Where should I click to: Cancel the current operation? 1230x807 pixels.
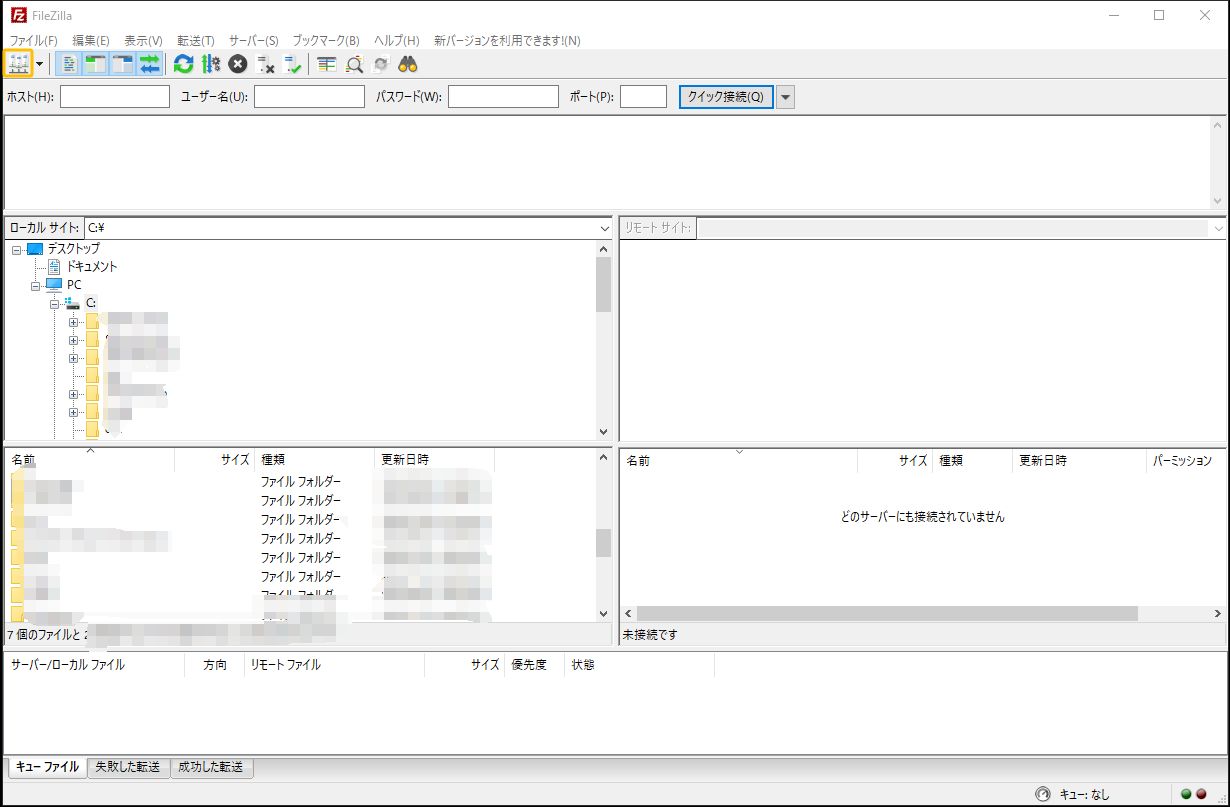tap(237, 63)
